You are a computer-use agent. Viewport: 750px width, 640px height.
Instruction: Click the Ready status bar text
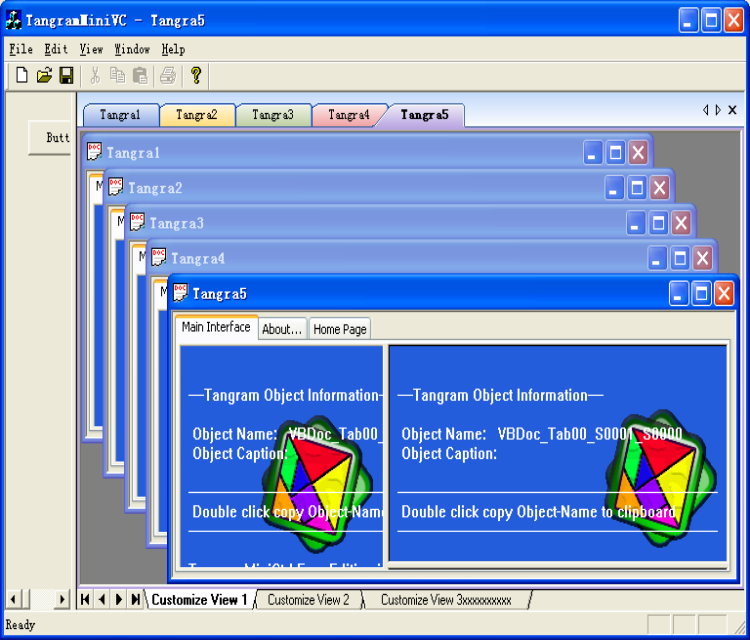(20, 625)
